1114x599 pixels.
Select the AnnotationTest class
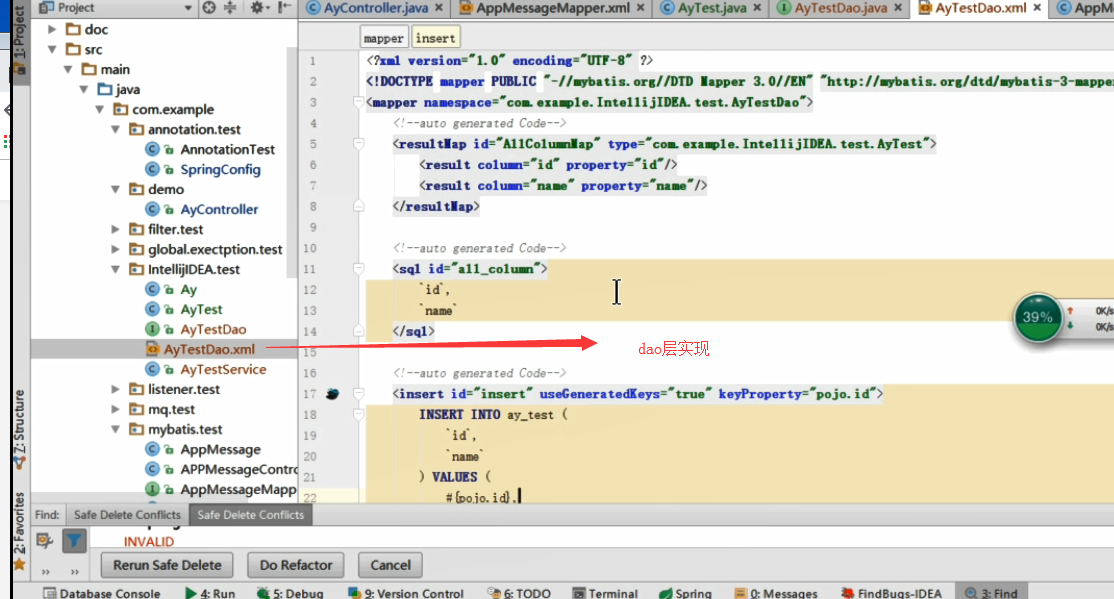[227, 149]
